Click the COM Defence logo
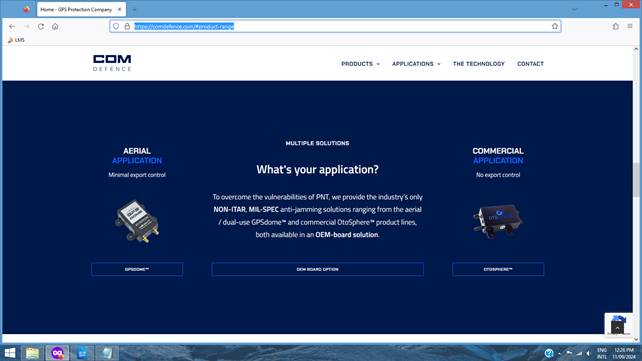Screen dimensions: 642x361 [x=112, y=63]
